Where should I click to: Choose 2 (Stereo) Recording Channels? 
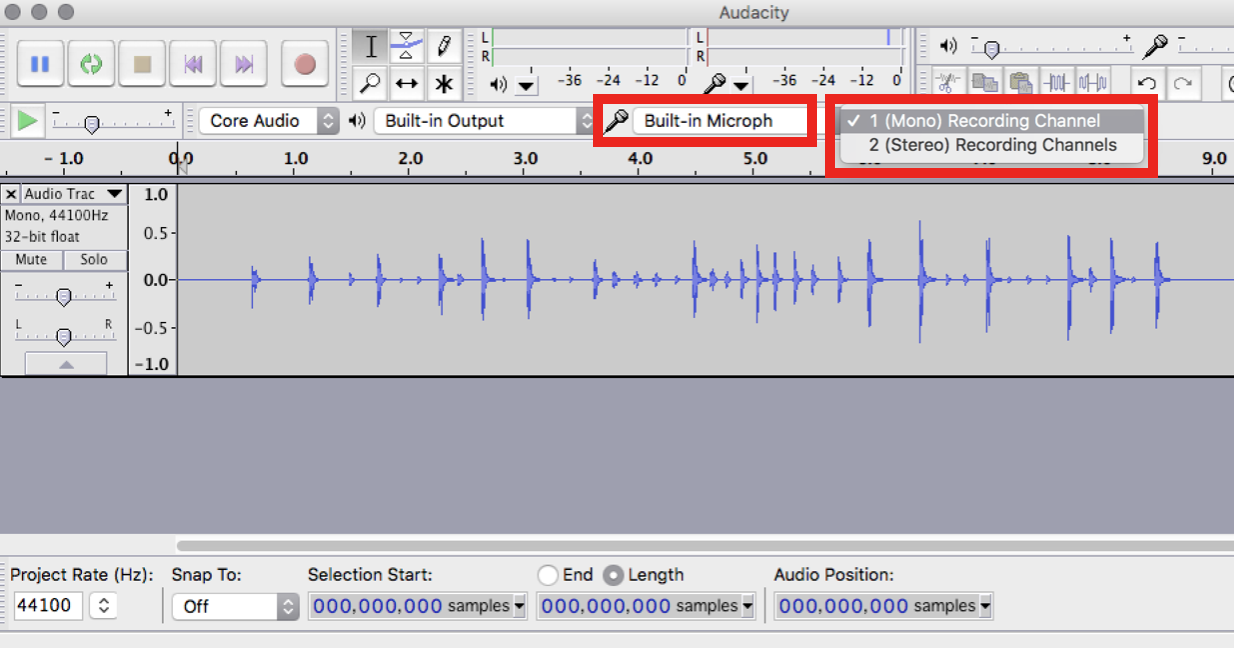click(x=991, y=145)
